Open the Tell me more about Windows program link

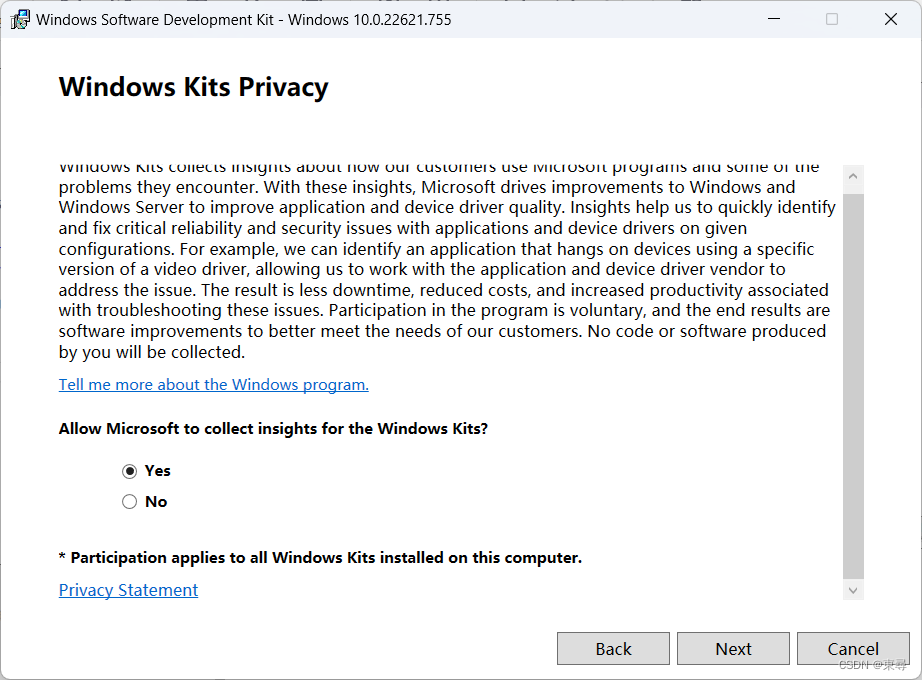[213, 384]
